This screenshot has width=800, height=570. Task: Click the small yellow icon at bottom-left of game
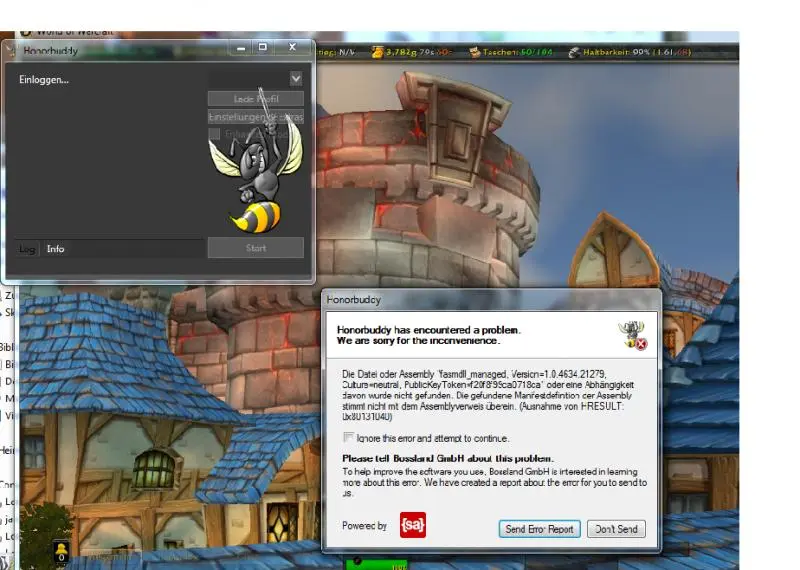tap(61, 551)
